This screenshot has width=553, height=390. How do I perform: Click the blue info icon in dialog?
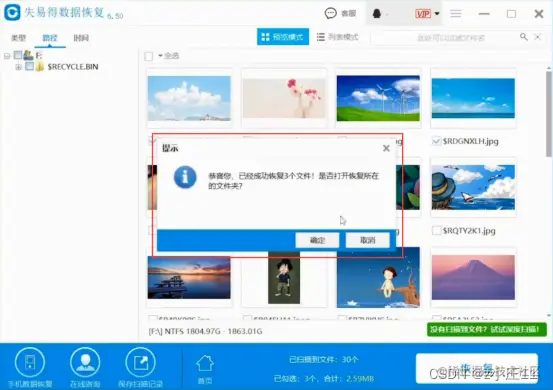(x=185, y=177)
